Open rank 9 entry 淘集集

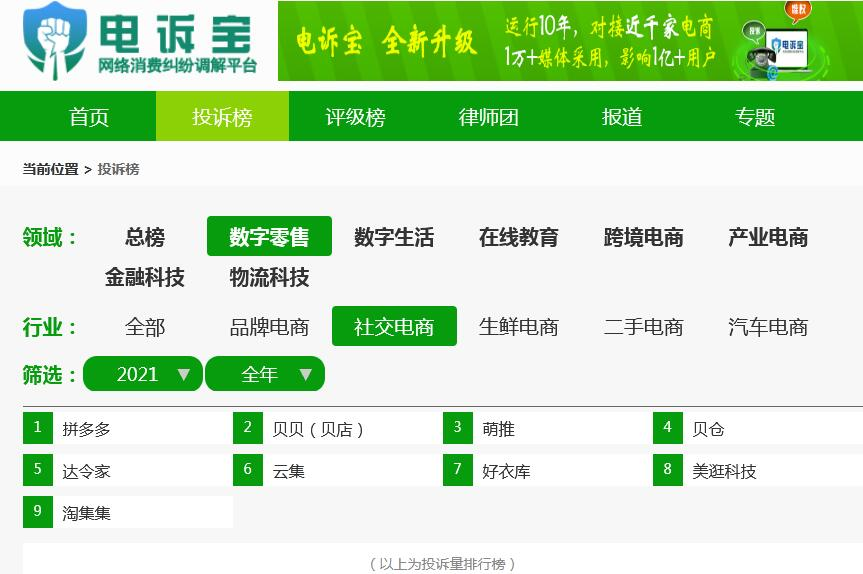point(86,513)
